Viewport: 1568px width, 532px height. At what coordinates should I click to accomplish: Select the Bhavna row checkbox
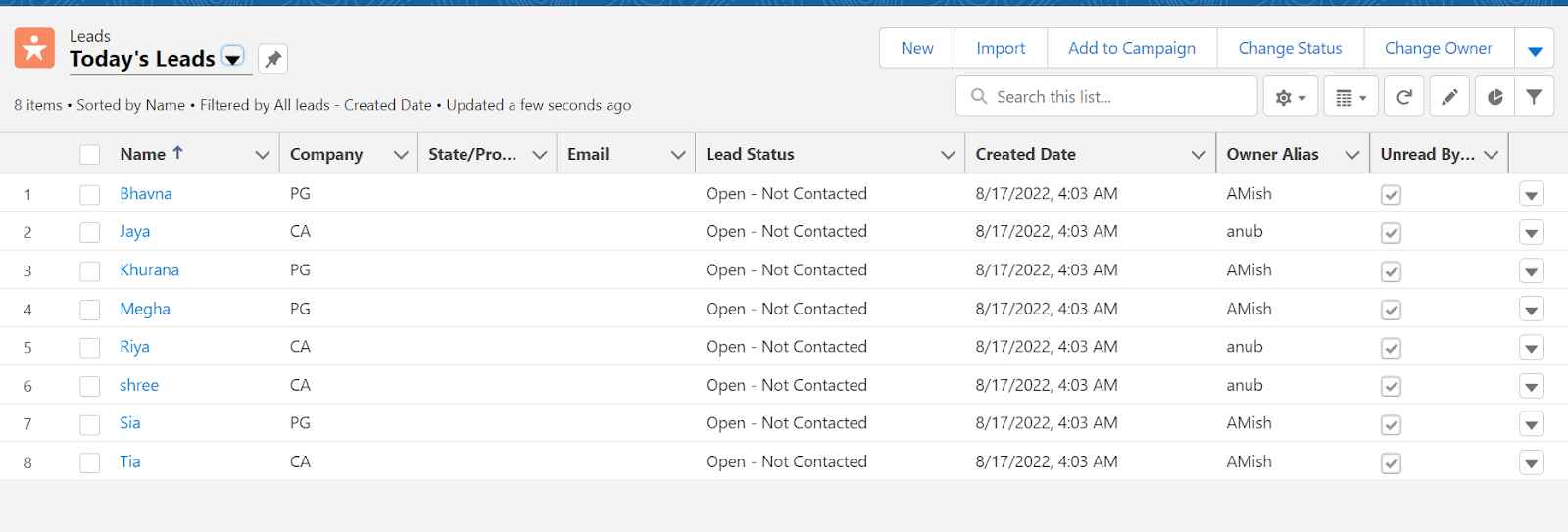90,195
